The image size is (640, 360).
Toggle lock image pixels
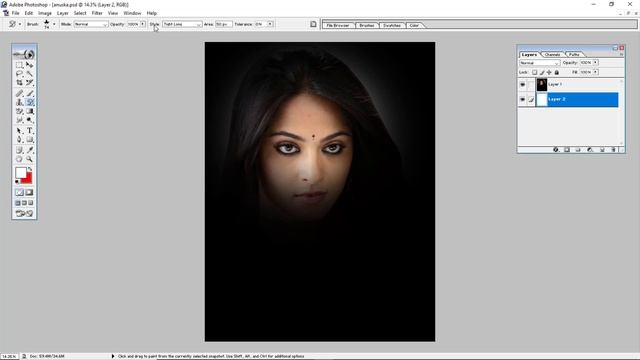click(542, 72)
